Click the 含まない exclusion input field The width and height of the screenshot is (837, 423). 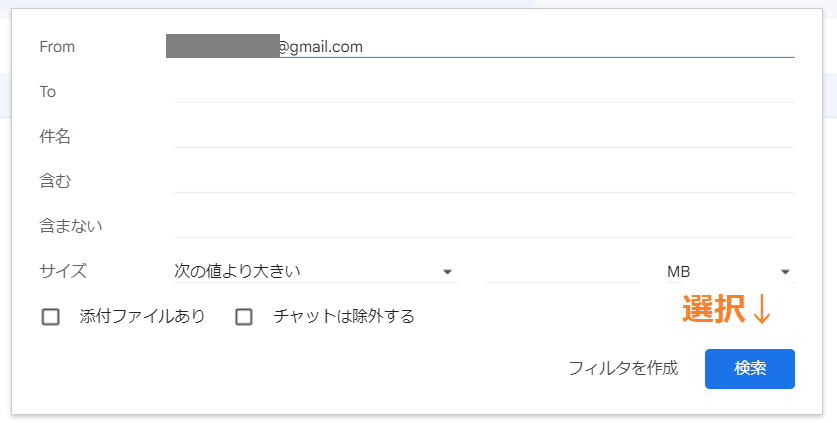pyautogui.click(x=484, y=226)
